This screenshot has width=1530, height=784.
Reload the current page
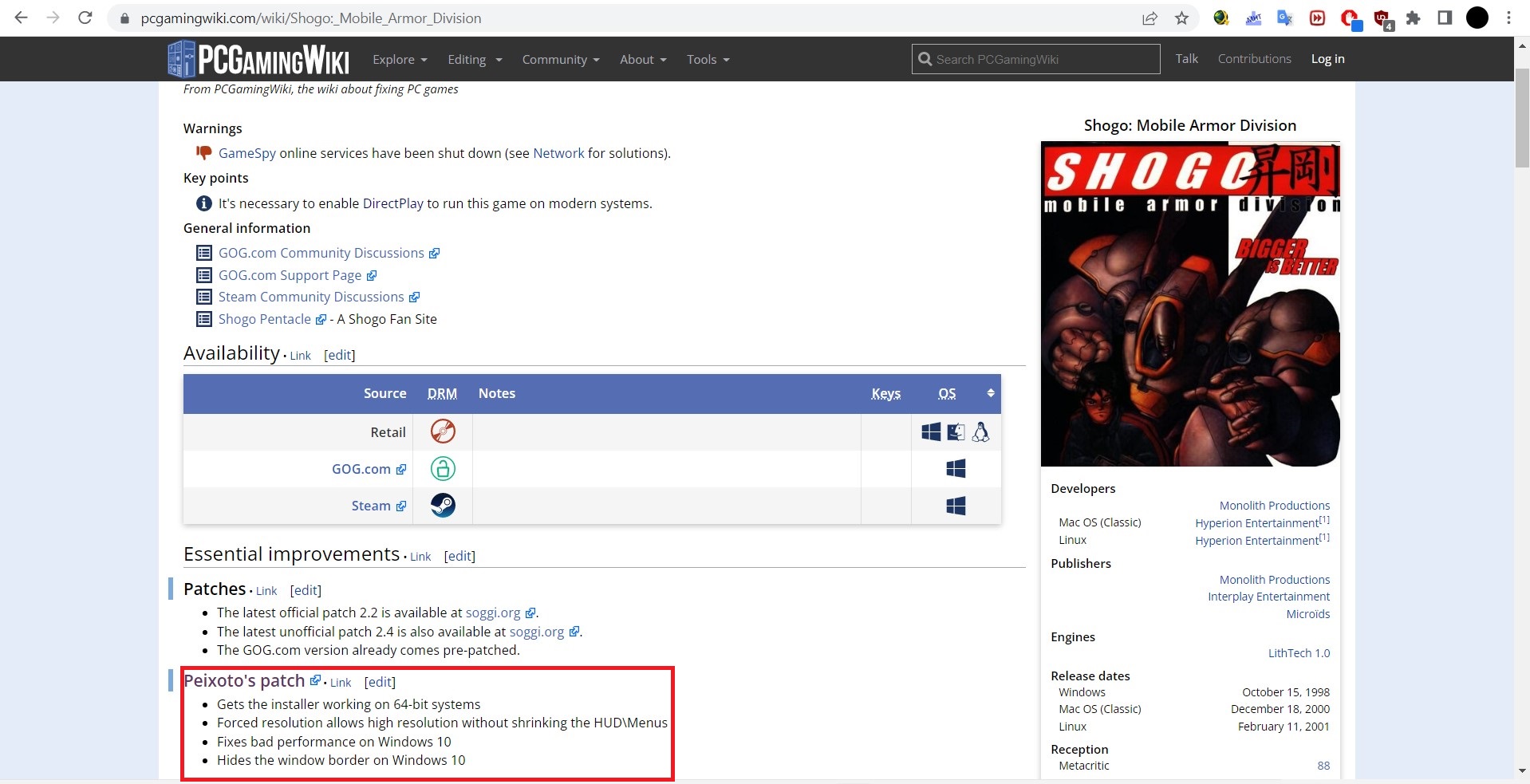tap(85, 18)
